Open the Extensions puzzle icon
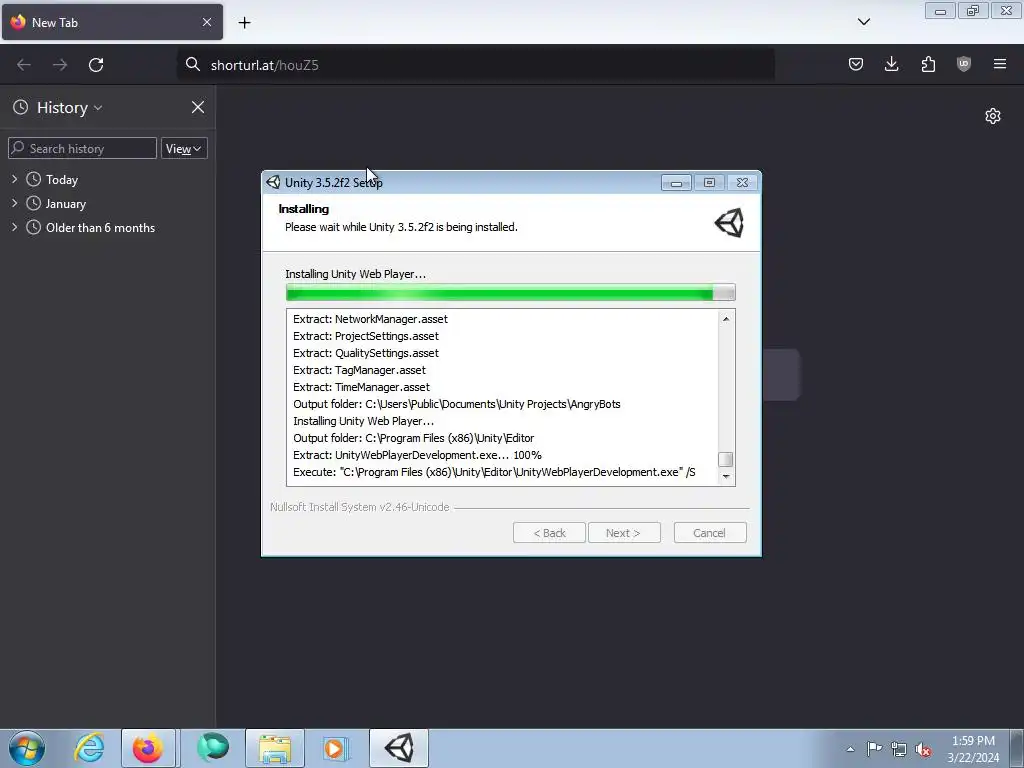The image size is (1024, 768). 928,64
